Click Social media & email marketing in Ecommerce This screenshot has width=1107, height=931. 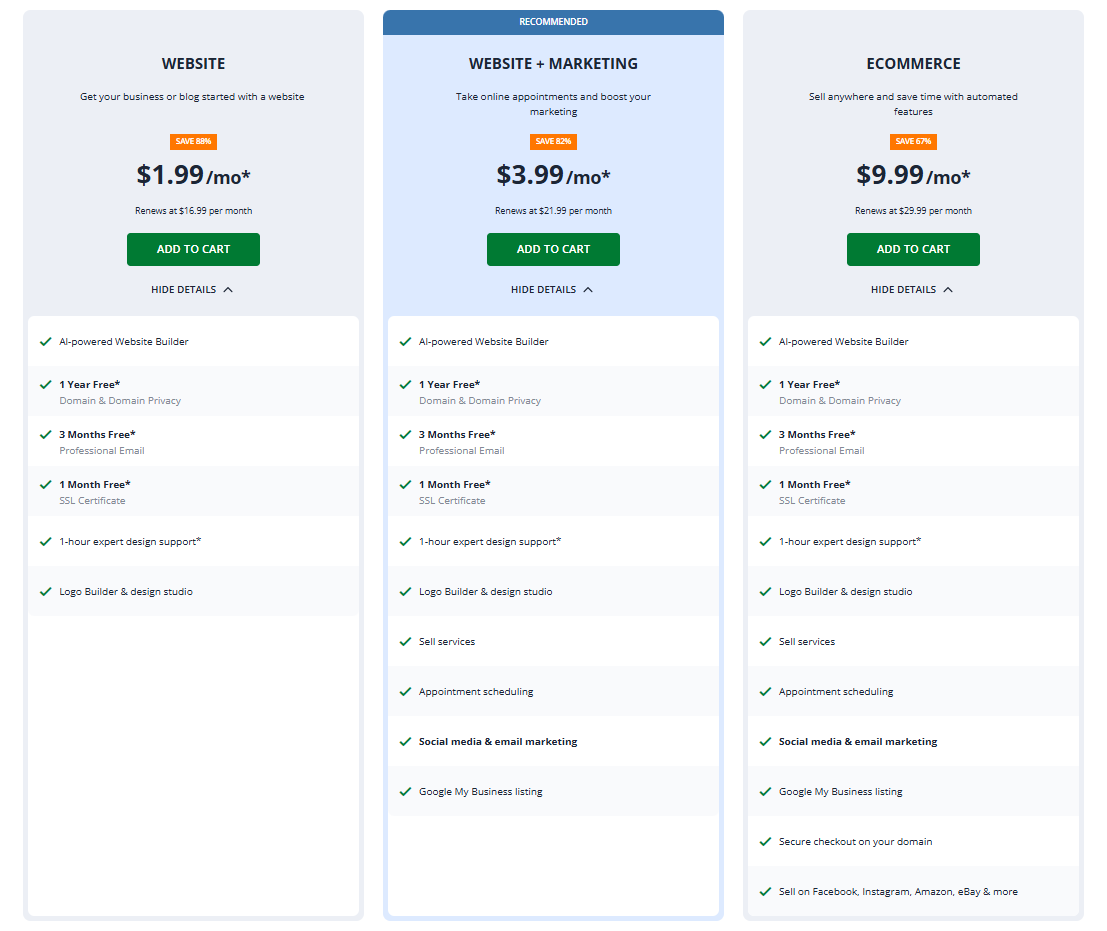pos(858,742)
